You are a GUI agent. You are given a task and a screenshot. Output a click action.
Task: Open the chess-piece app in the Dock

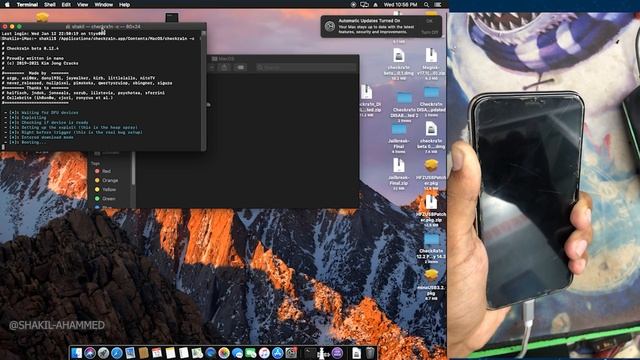(323, 353)
